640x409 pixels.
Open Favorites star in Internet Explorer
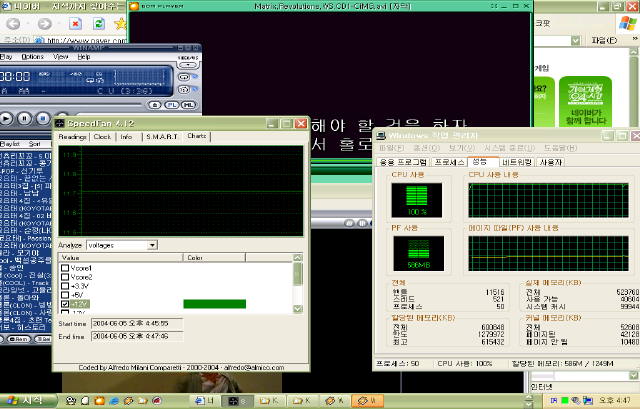click(x=120, y=24)
